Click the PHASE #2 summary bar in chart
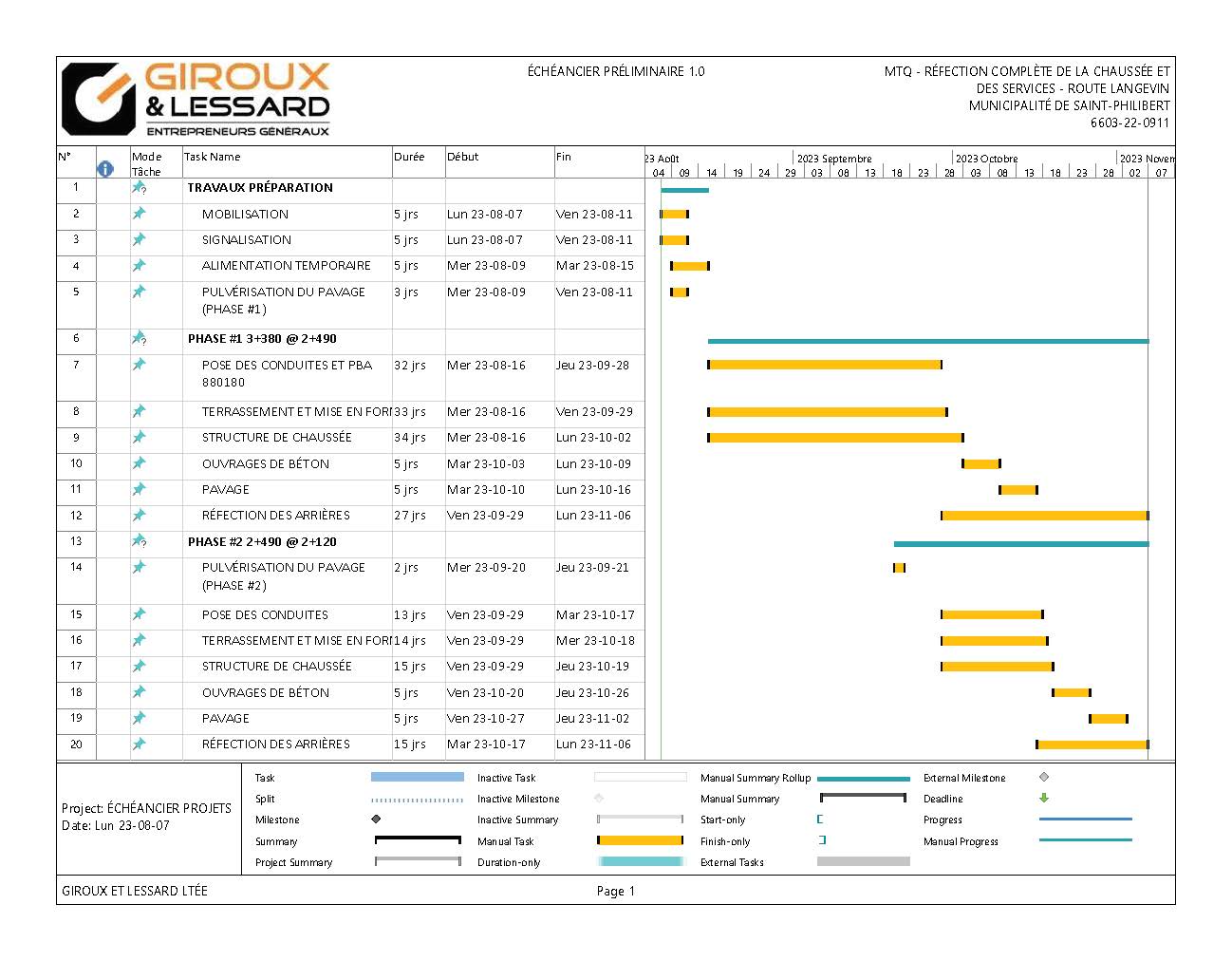 (x=1020, y=544)
